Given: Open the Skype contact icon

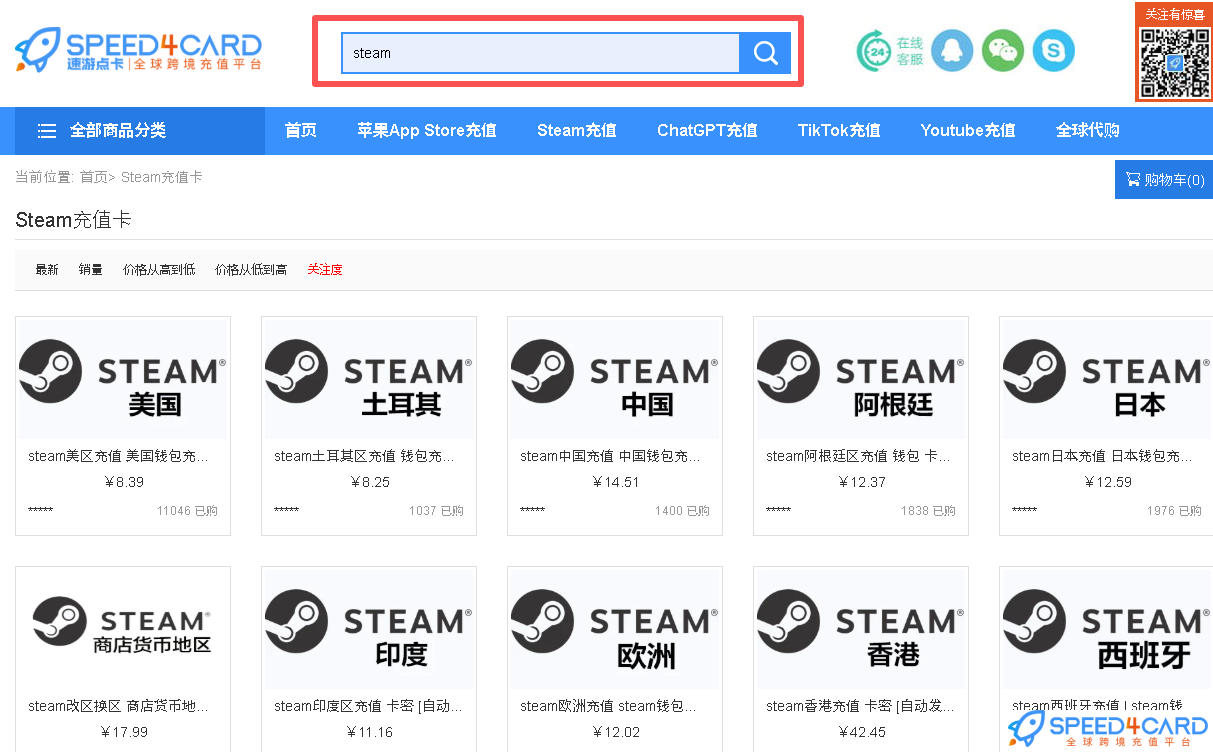Looking at the screenshot, I should coord(1053,50).
